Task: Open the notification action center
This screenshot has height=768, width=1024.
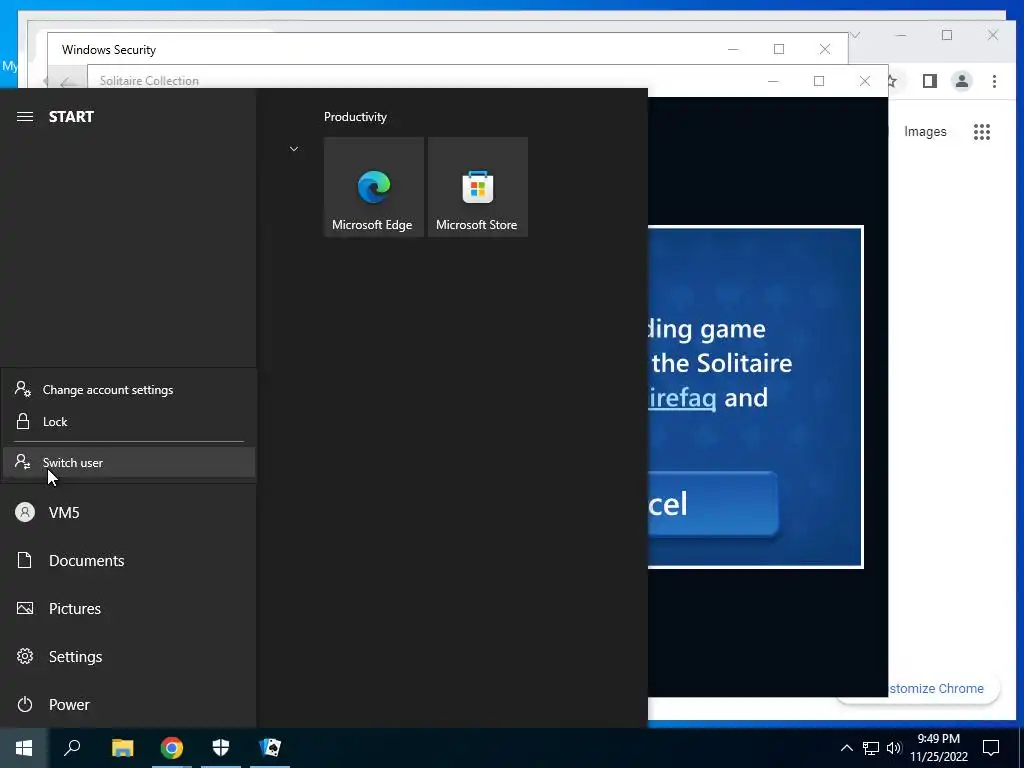Action: (991, 748)
